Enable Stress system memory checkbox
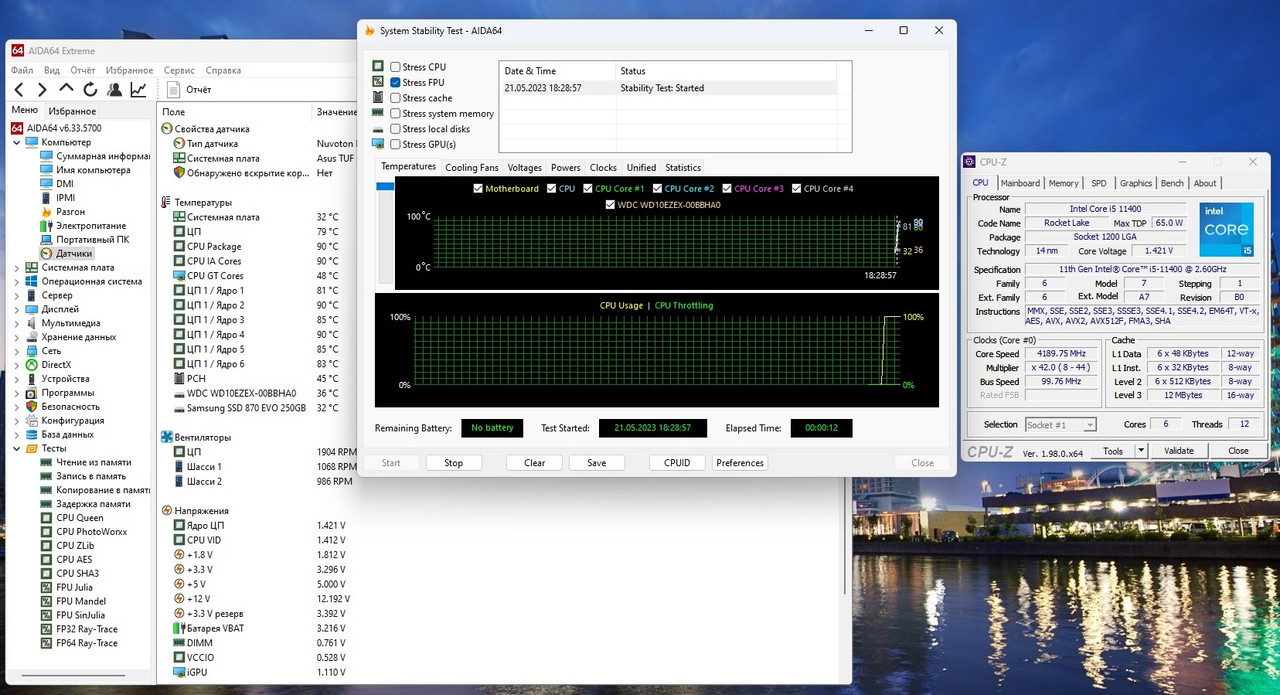Image resolution: width=1280 pixels, height=695 pixels. click(x=395, y=114)
